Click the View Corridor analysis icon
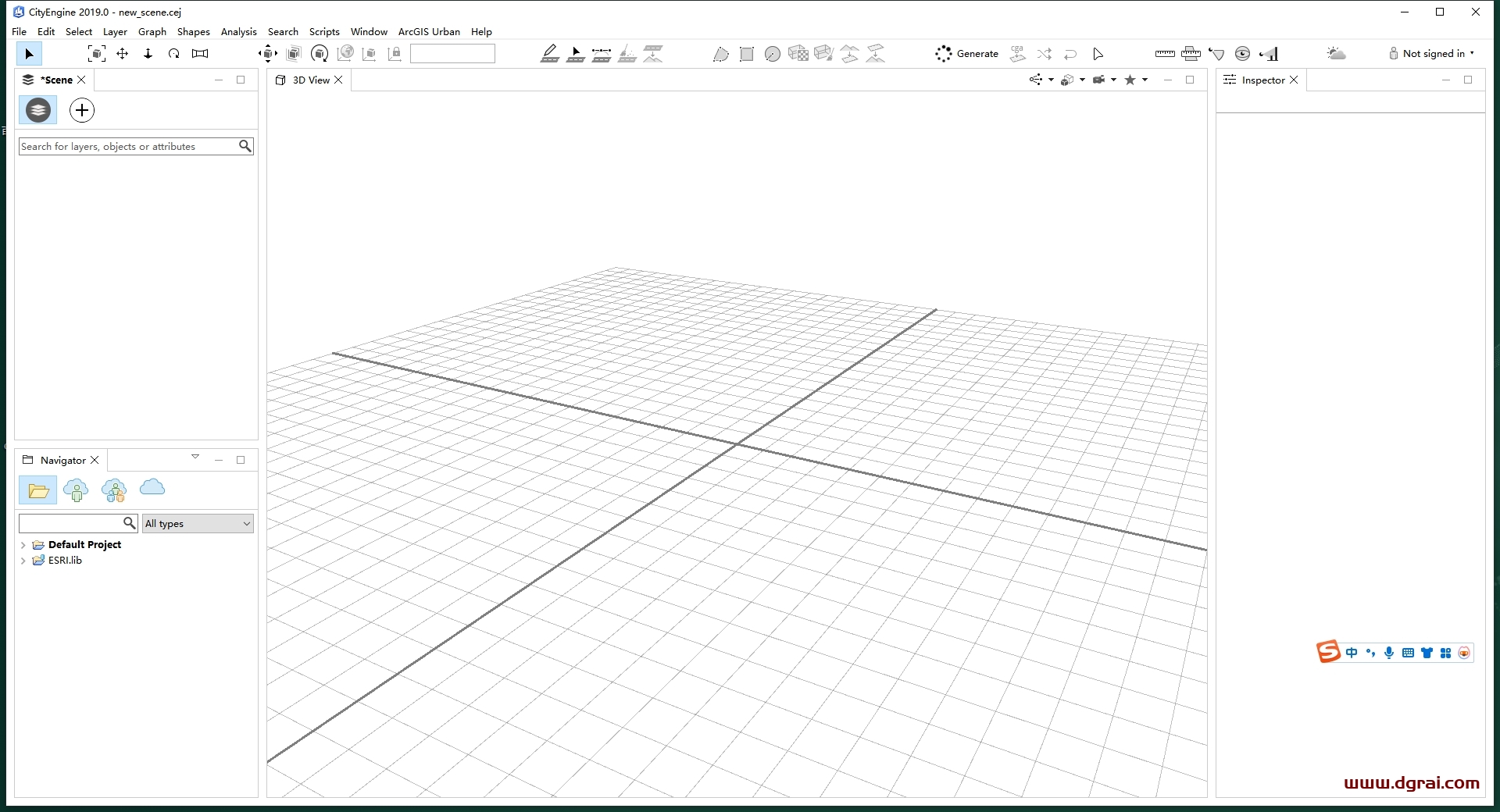The width and height of the screenshot is (1500, 812). tap(1269, 54)
